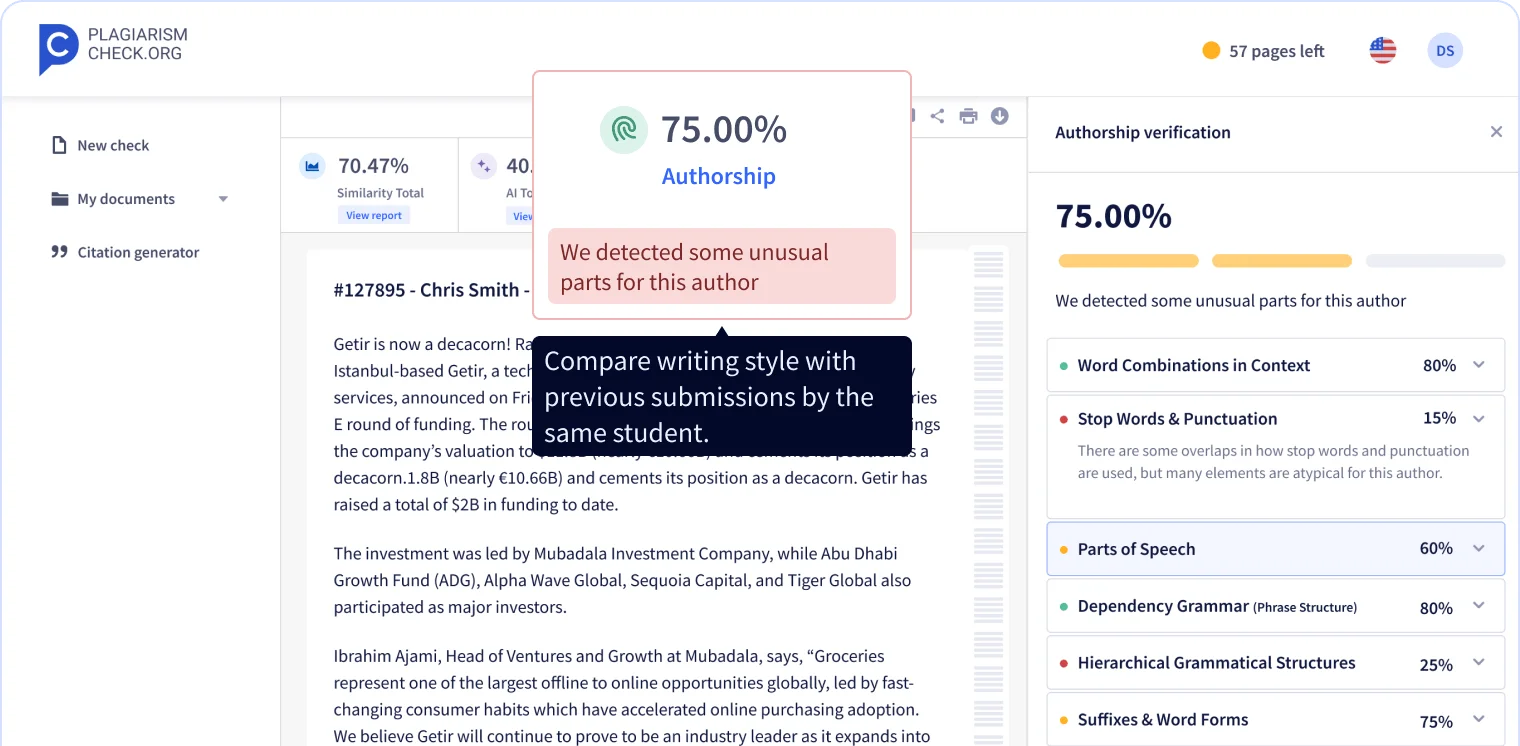
Task: Collapse the Stop Words & Punctuation details
Action: click(1479, 418)
